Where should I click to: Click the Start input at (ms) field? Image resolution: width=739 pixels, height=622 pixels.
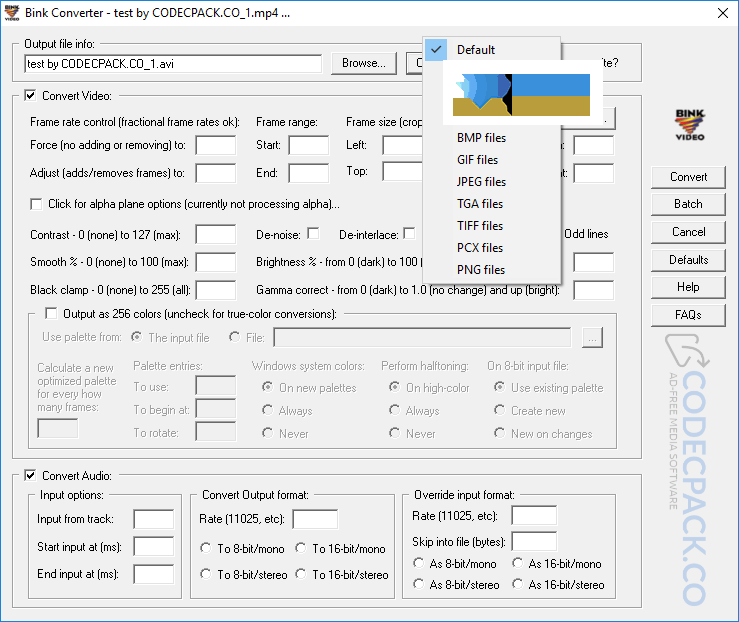coord(154,547)
